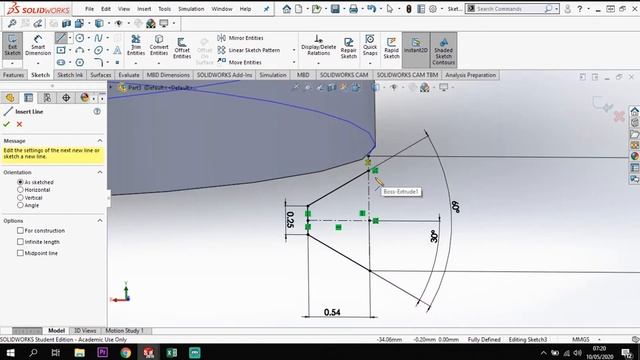Select the Line sketch tool

point(61,38)
